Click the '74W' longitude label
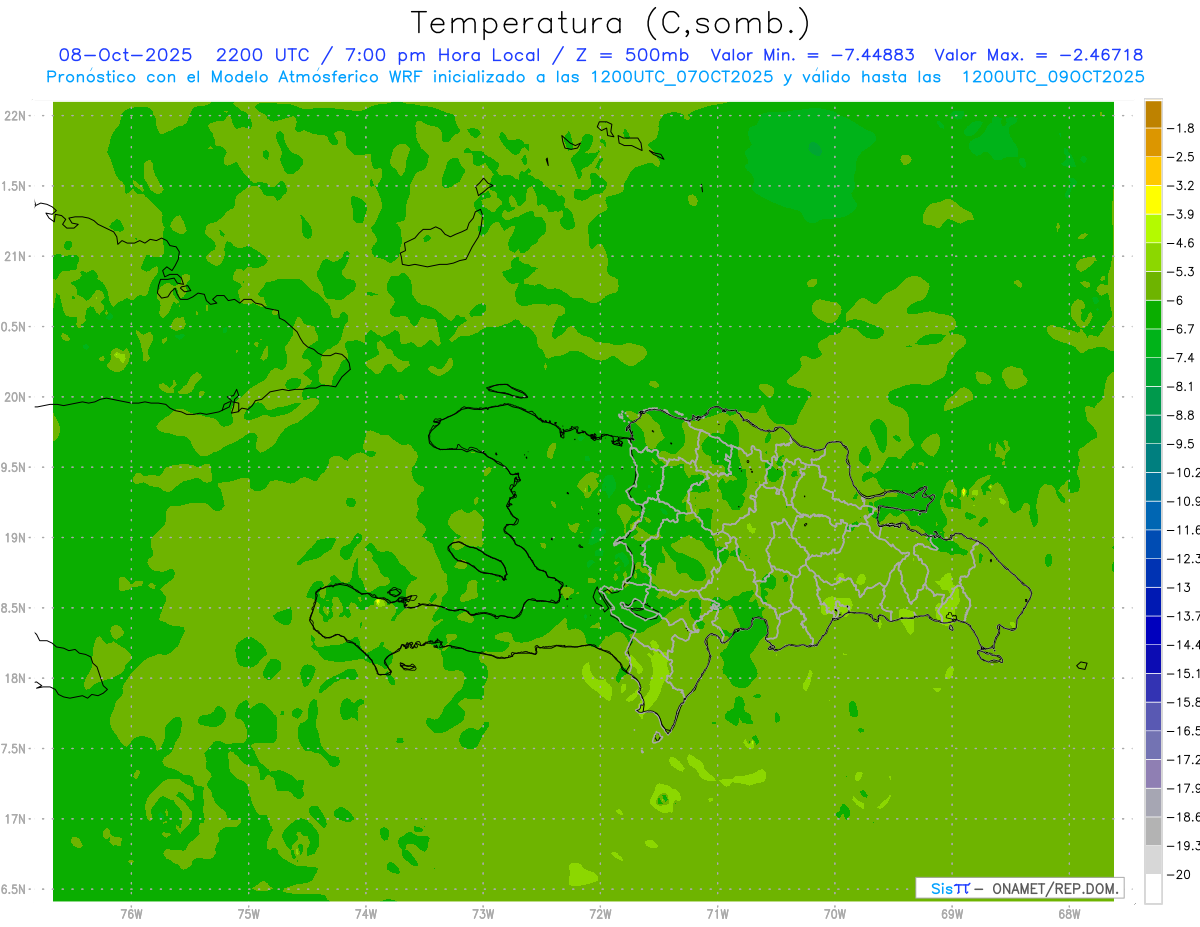This screenshot has height=927, width=1200. (x=366, y=914)
